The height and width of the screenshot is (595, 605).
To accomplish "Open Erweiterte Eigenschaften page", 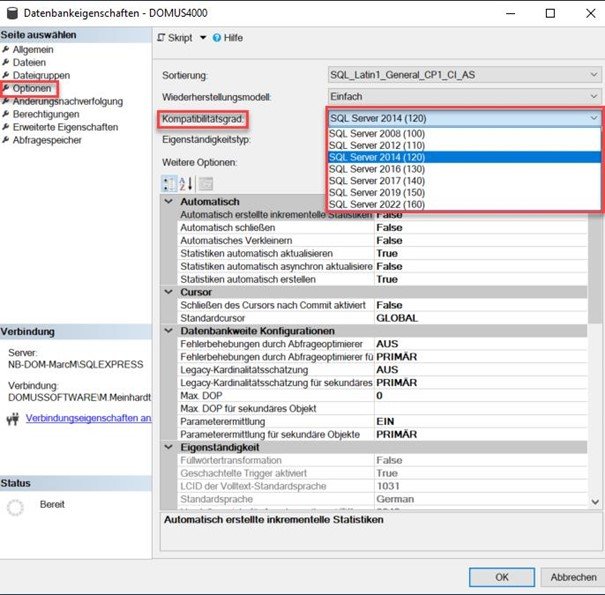I will 65,127.
